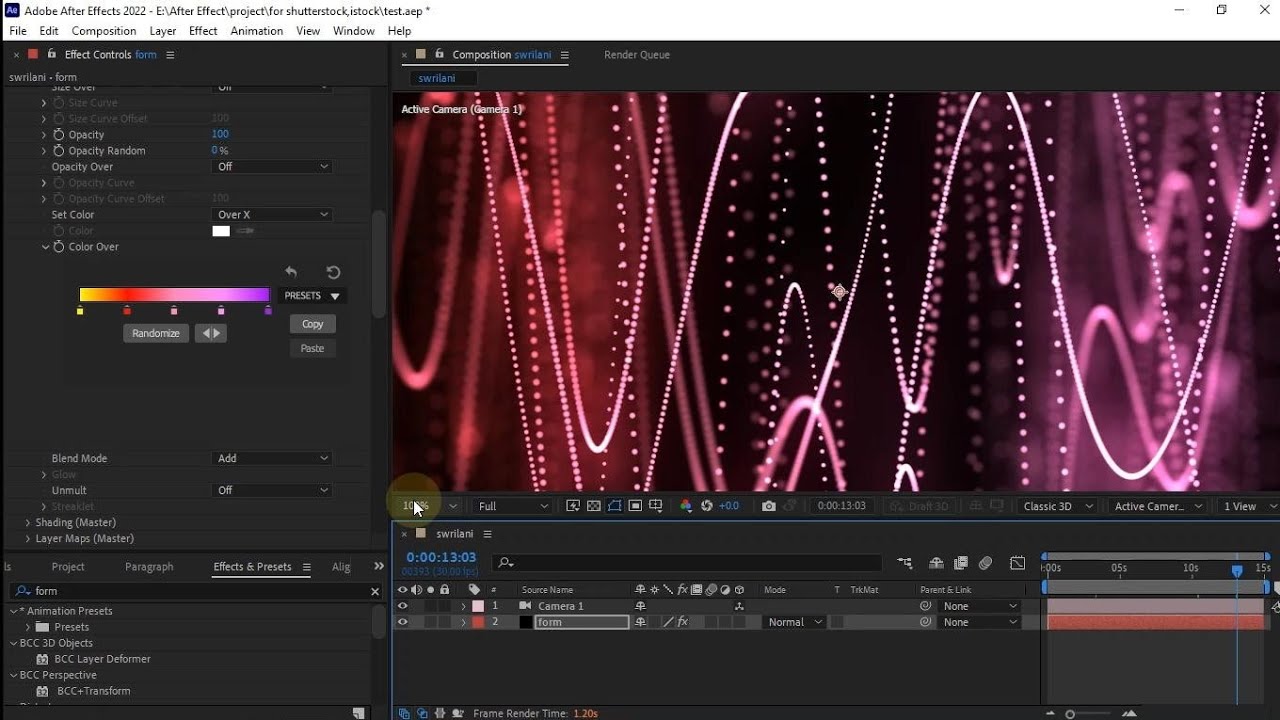The width and height of the screenshot is (1280, 720).
Task: Click the timeline layer search field
Action: [x=689, y=563]
